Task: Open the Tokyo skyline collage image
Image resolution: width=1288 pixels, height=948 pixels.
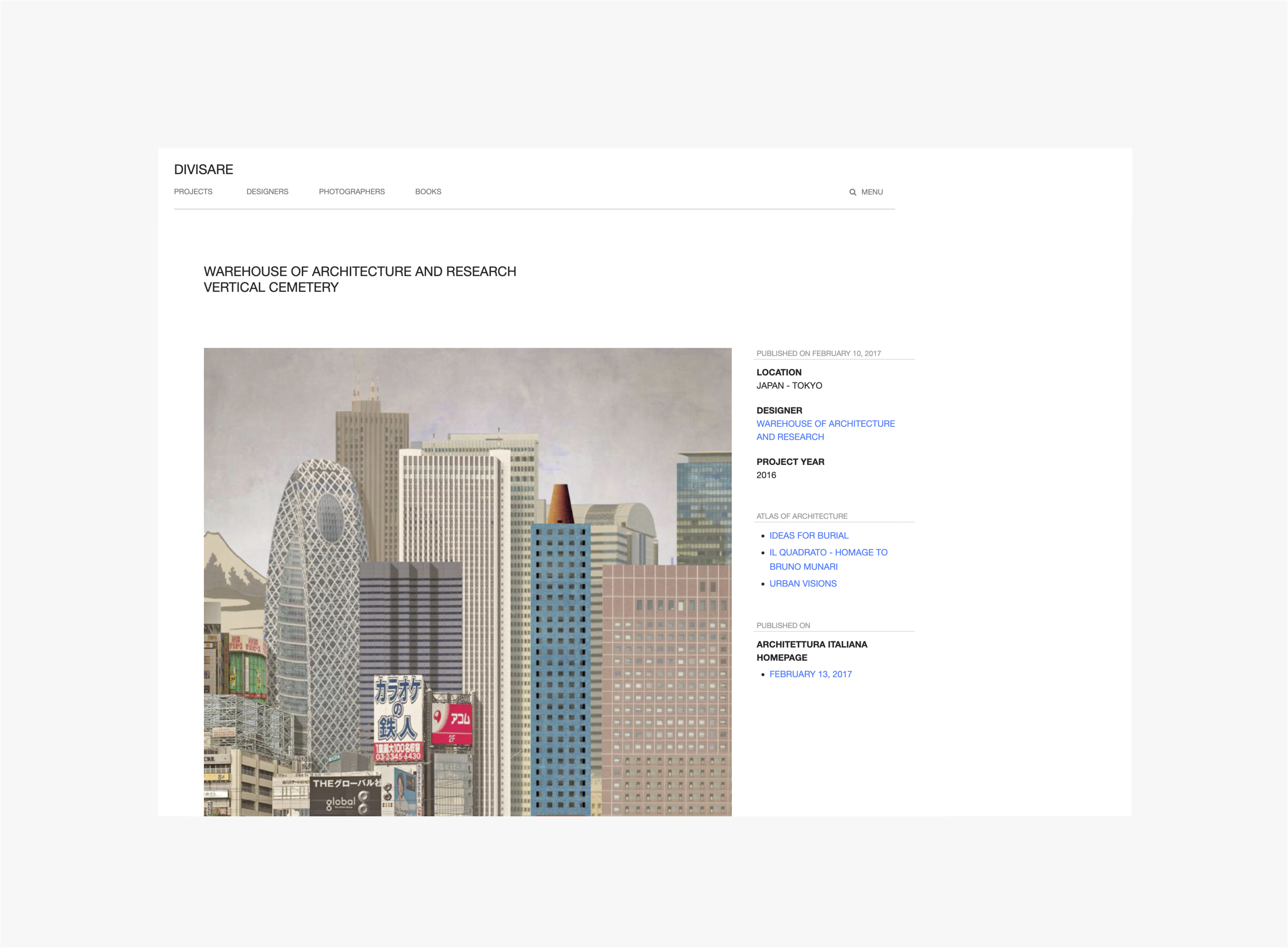Action: click(x=467, y=581)
